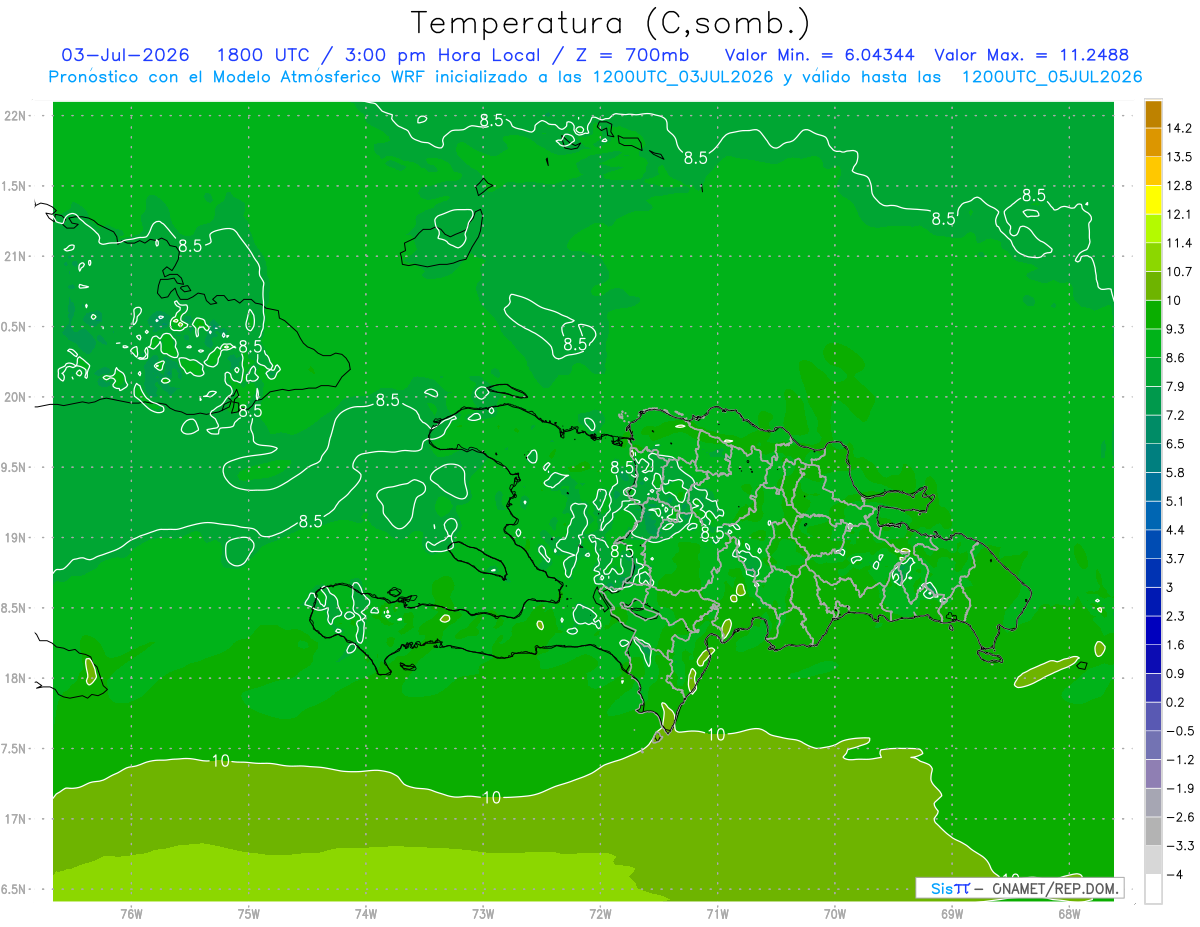Click the "19N" latitude label

15,538
